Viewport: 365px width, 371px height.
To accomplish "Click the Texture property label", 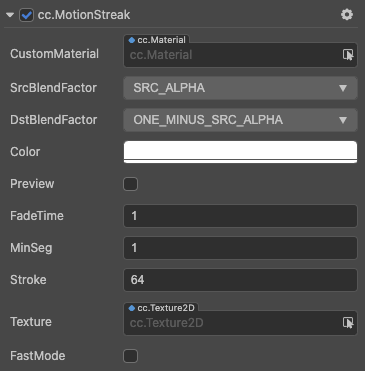I will click(31, 322).
